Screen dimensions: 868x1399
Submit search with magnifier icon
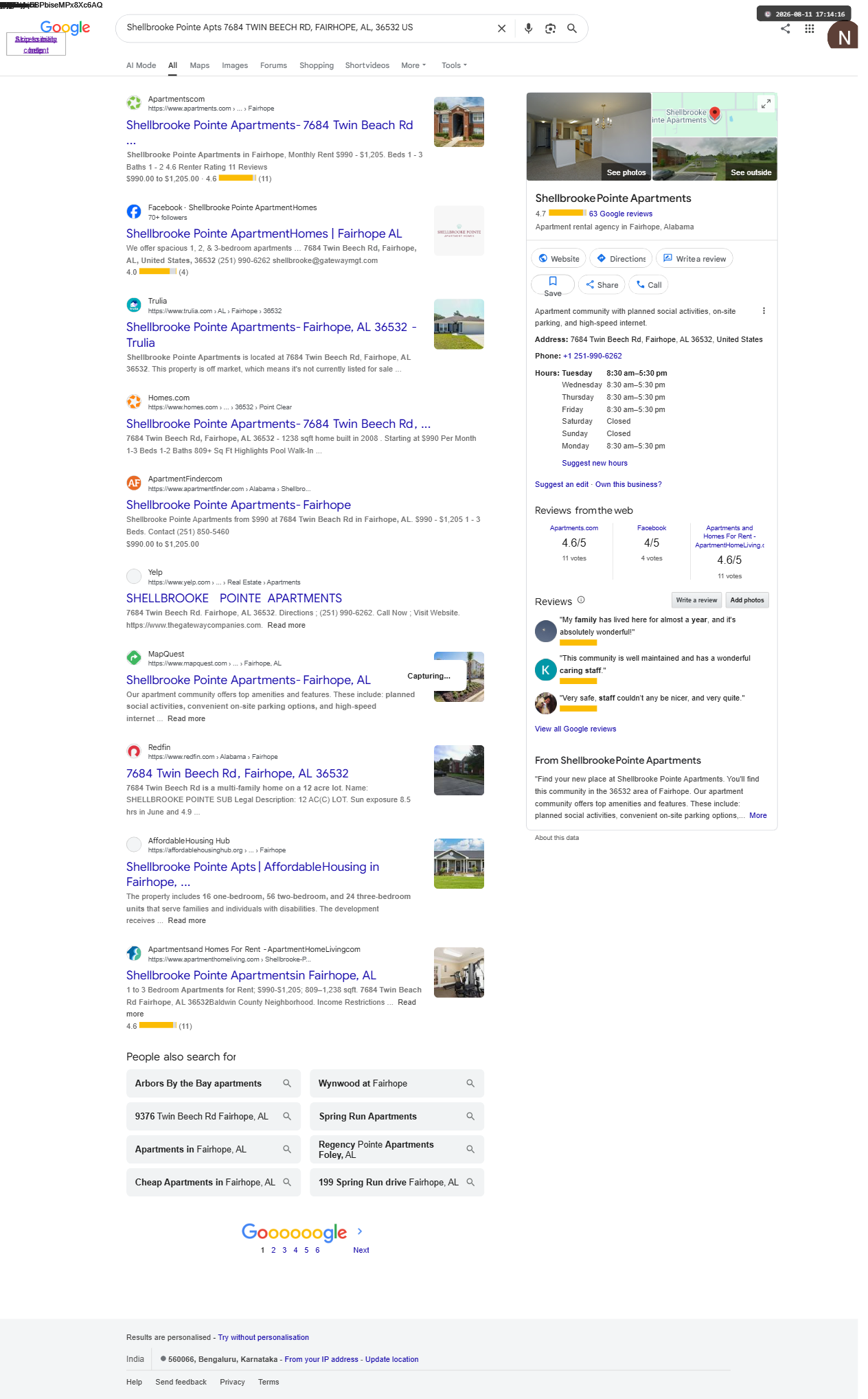(571, 28)
